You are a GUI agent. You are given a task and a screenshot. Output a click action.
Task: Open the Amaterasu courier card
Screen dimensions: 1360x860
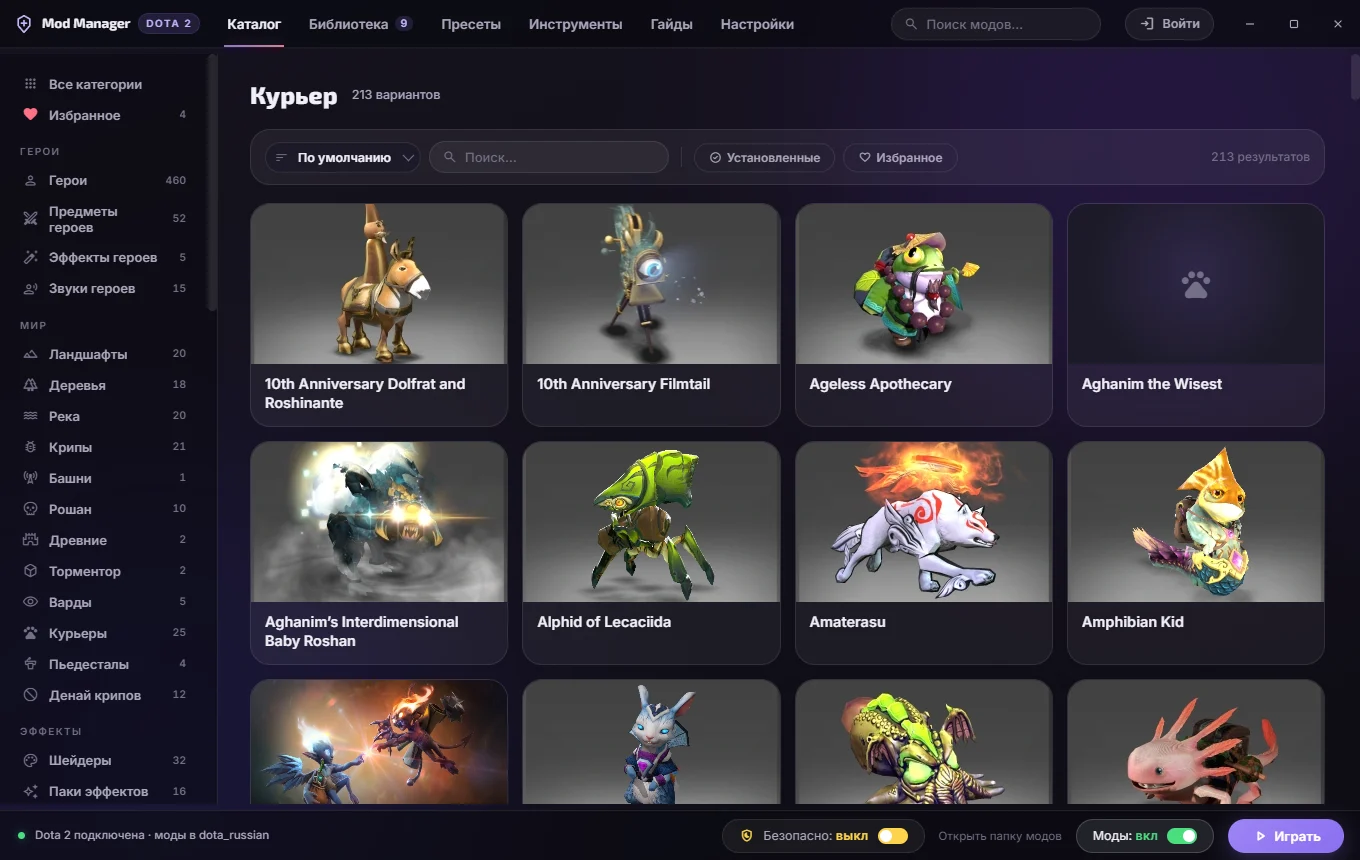(924, 553)
